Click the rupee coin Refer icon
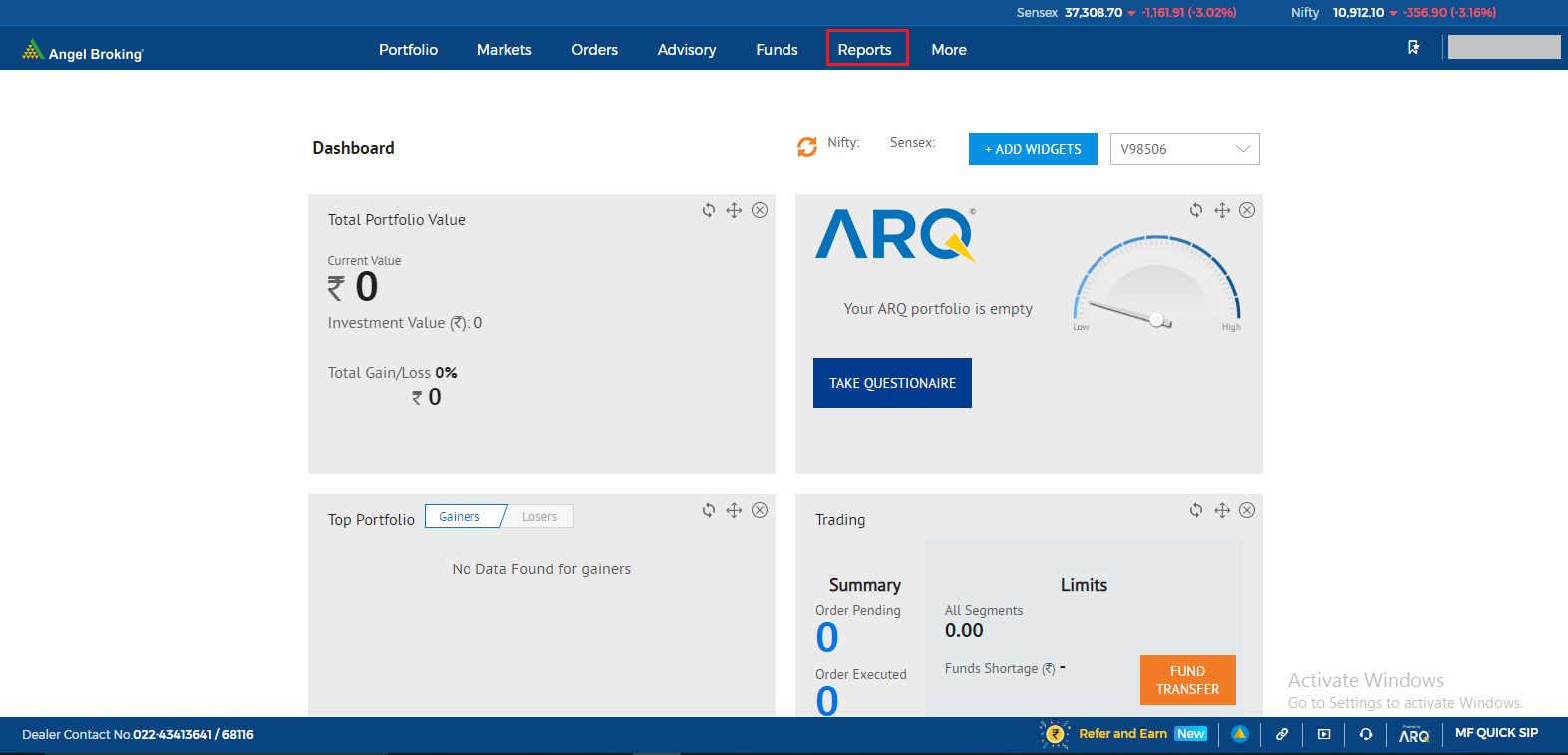This screenshot has width=1568, height=755. pos(1054,734)
